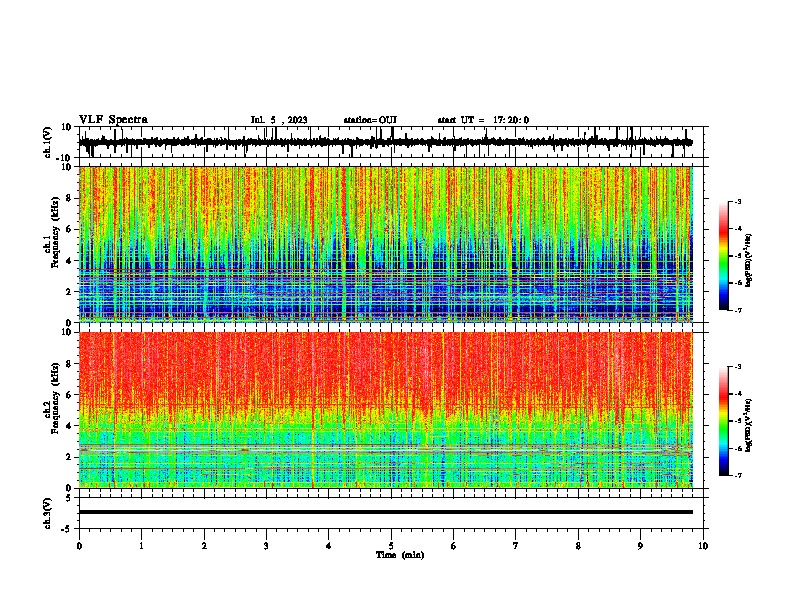Screen dimensions: 792x612
Task: Click the 'ch.1(V)' waveform axis label
Action: tap(47, 142)
